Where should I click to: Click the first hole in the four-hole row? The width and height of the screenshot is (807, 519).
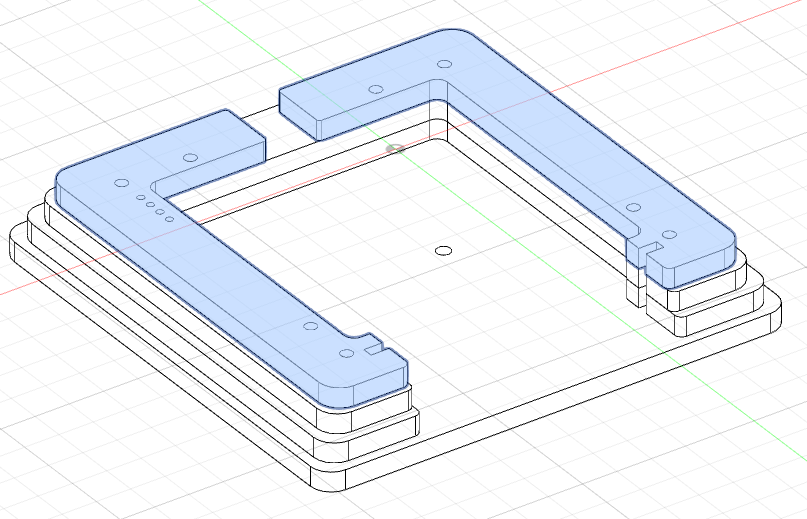click(140, 198)
